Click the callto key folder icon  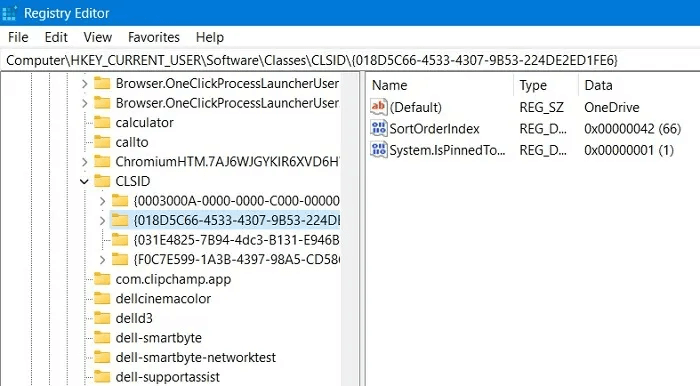[102, 142]
